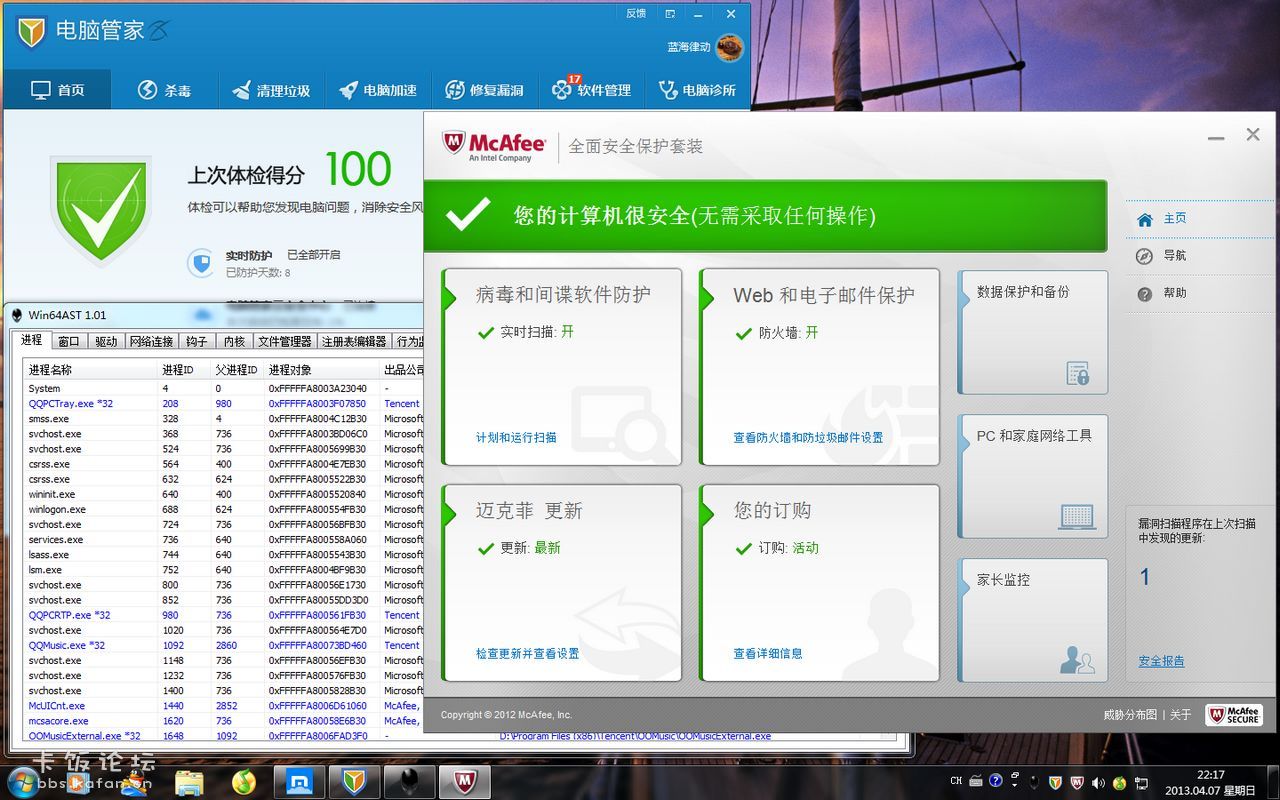This screenshot has width=1280, height=800.
Task: Switch to 进程 tab in Win64AST
Action: (x=32, y=341)
